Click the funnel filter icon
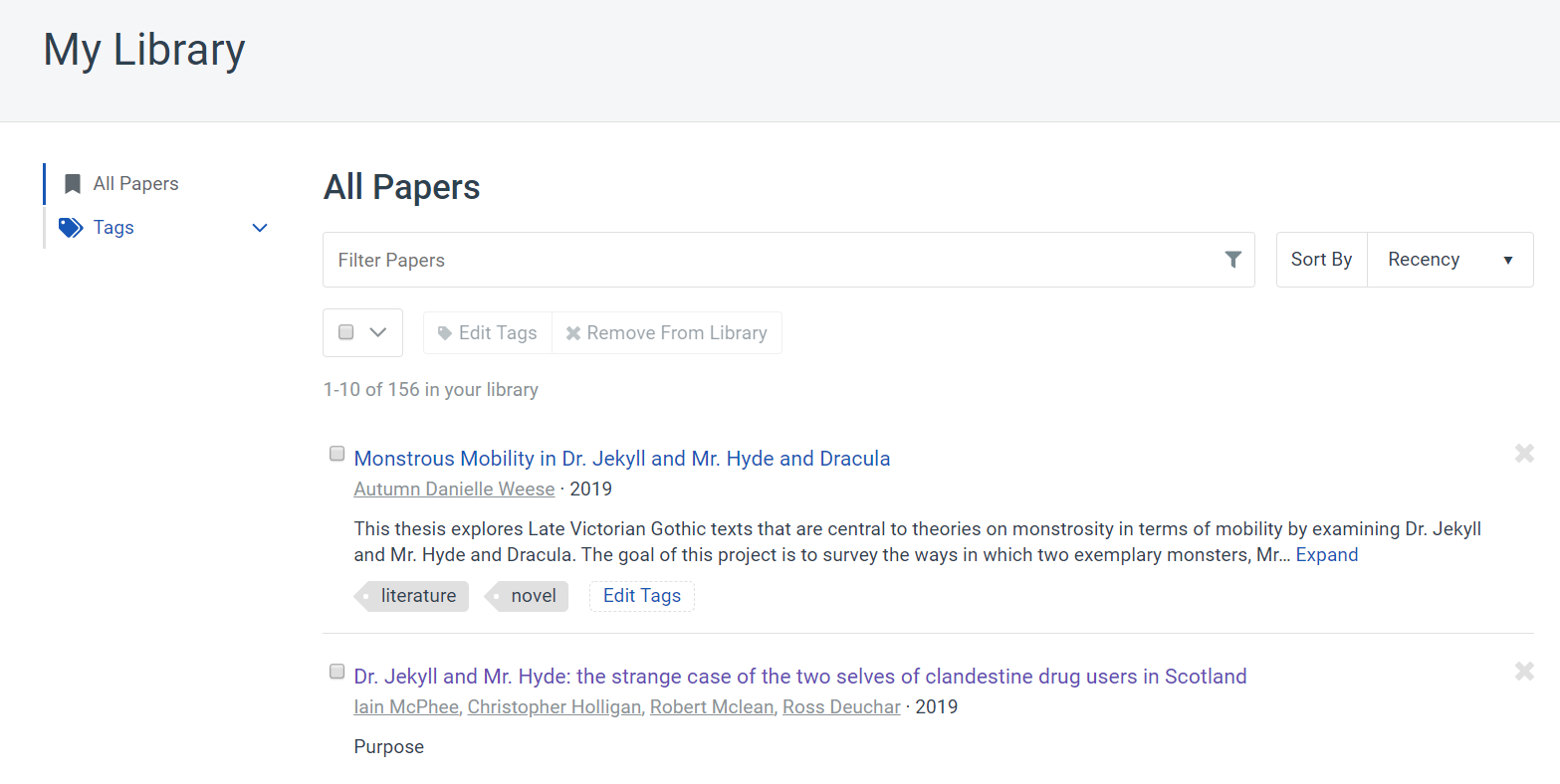This screenshot has width=1560, height=784. (x=1232, y=260)
